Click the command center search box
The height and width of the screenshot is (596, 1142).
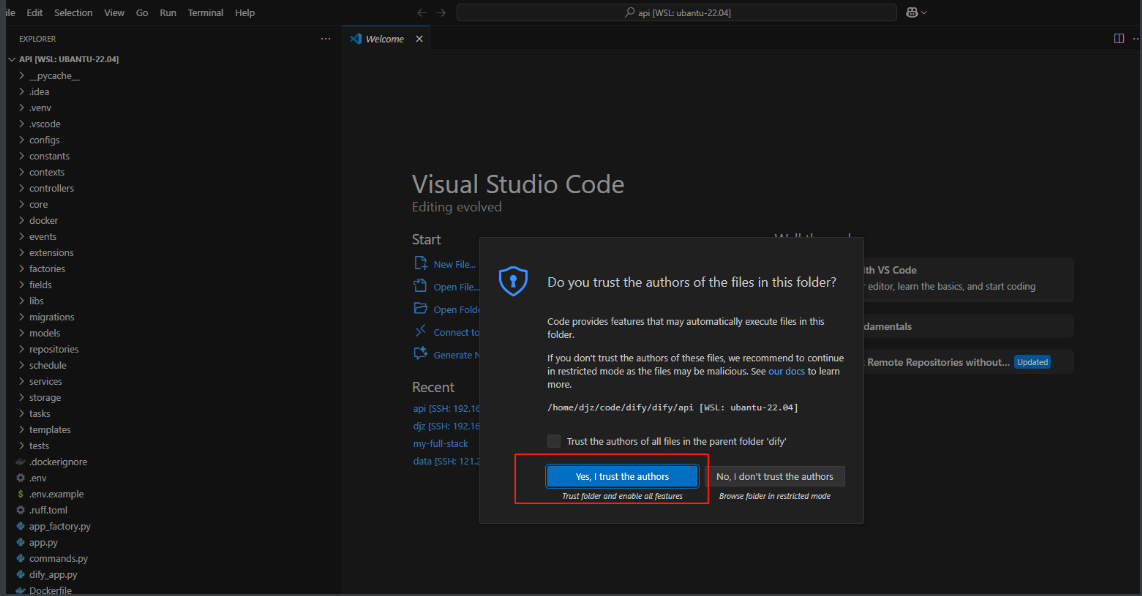pos(677,12)
